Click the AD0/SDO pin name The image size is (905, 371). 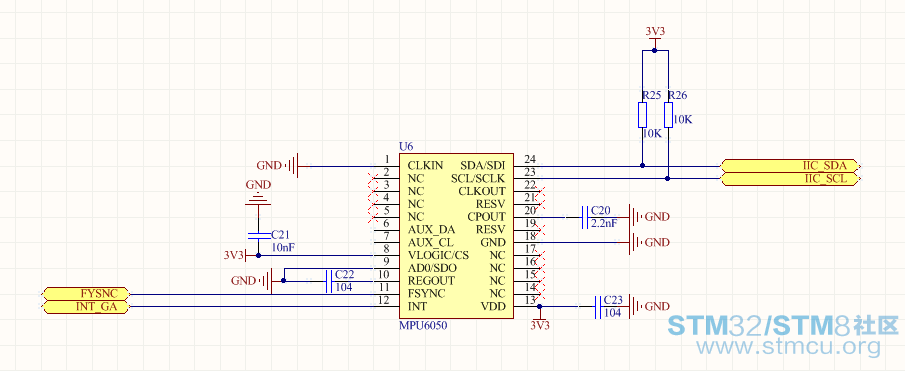[x=432, y=268]
